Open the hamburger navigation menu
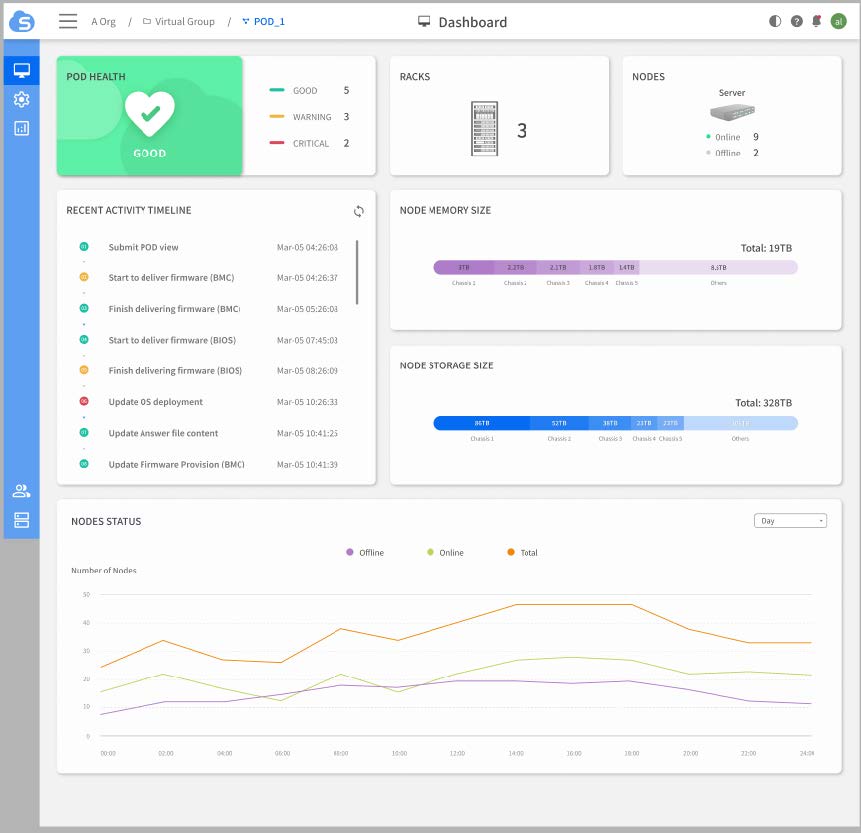This screenshot has height=833, width=861. click(68, 21)
